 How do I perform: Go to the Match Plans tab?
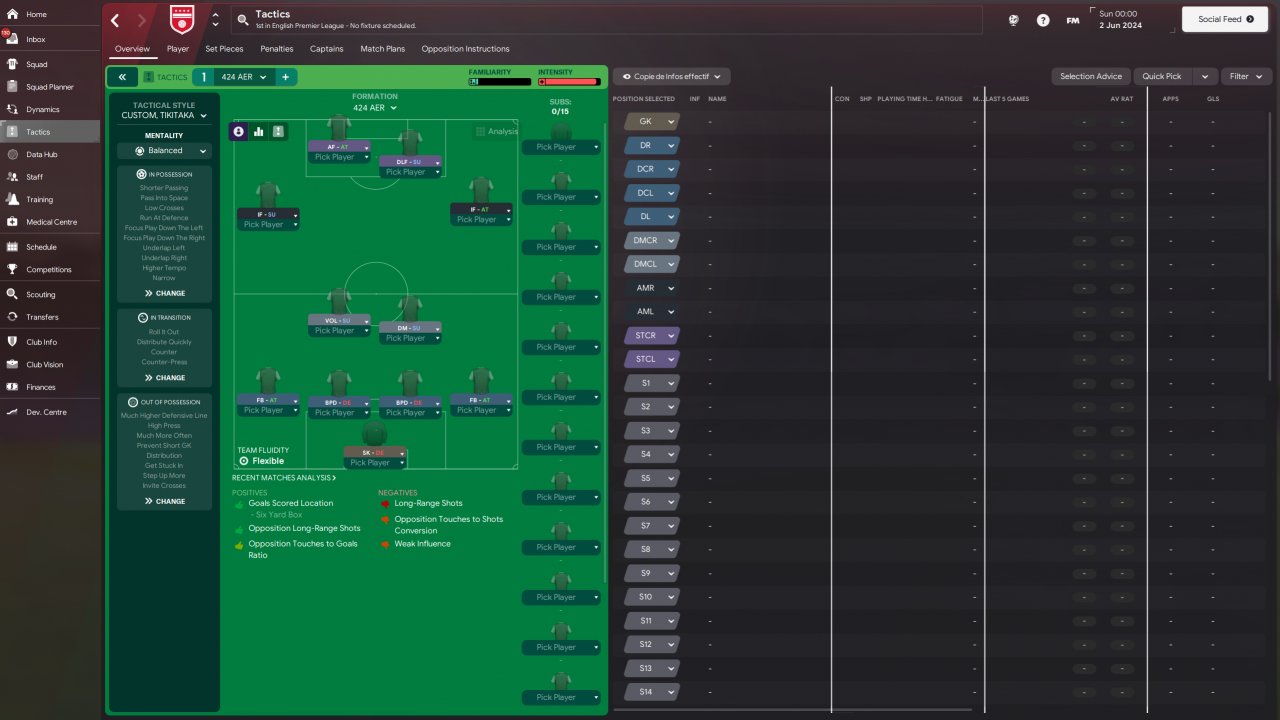click(x=382, y=48)
